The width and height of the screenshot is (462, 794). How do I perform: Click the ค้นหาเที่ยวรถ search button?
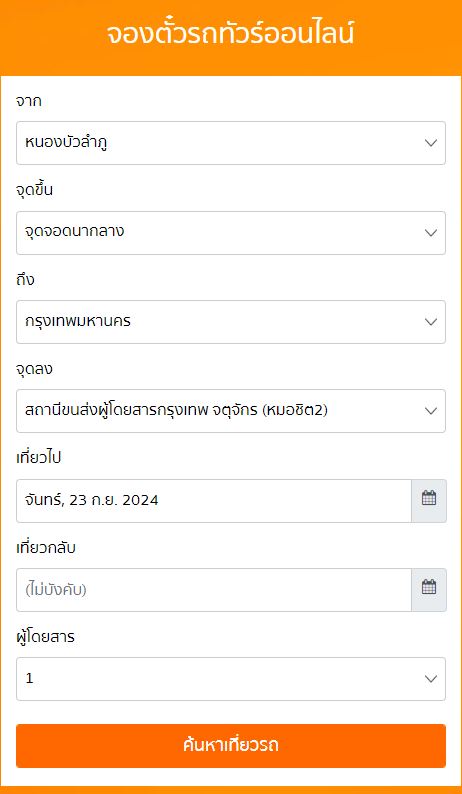231,746
